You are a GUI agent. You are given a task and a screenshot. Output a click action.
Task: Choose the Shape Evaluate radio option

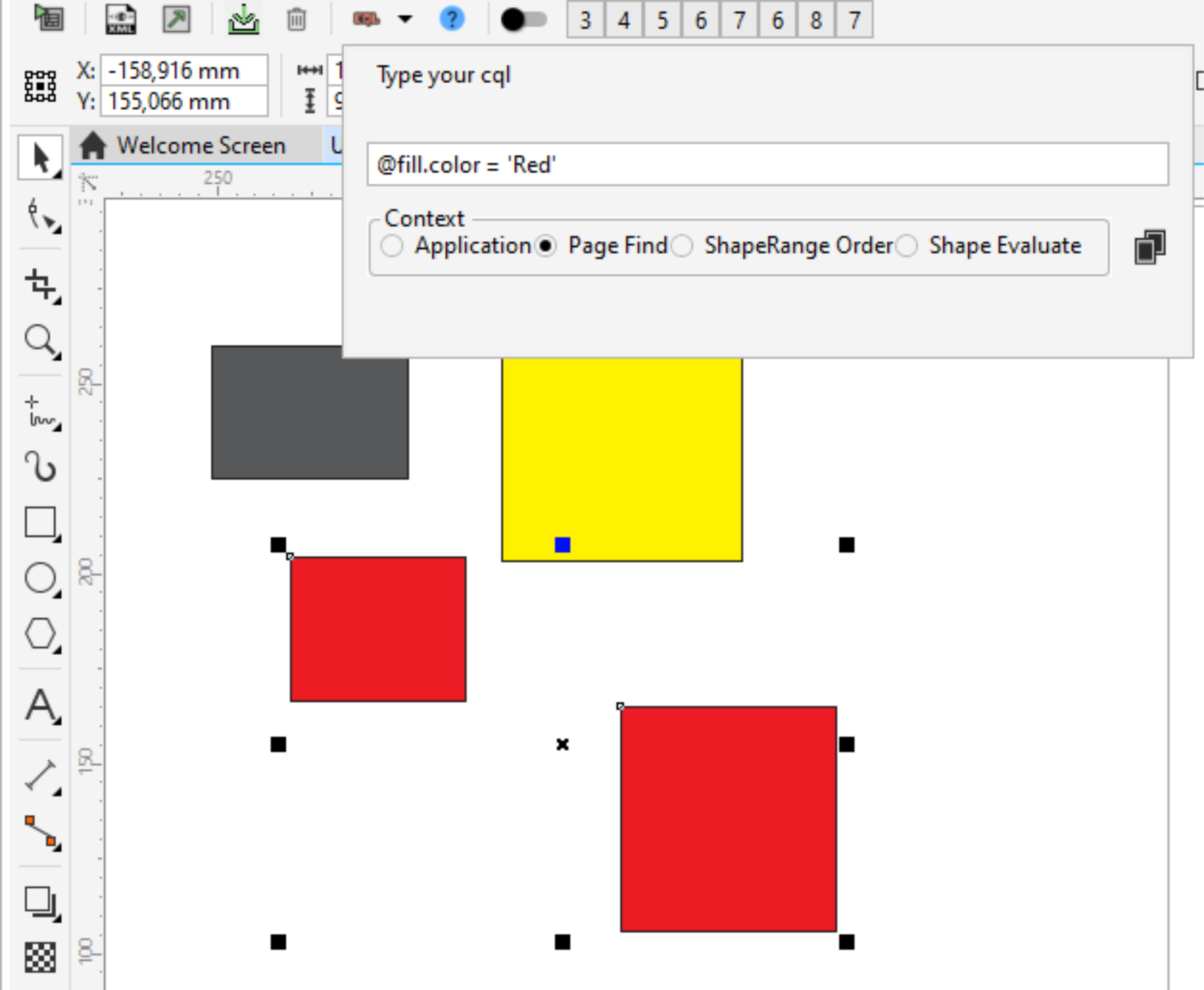pos(907,247)
